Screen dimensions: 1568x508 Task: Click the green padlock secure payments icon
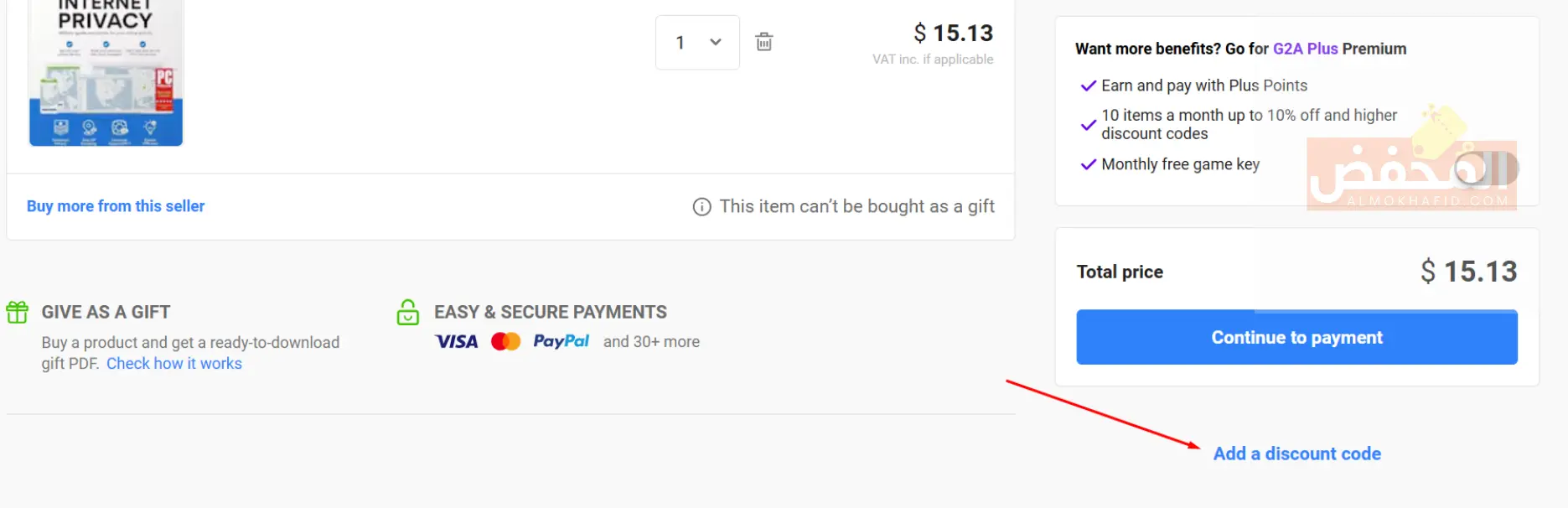pyautogui.click(x=408, y=313)
